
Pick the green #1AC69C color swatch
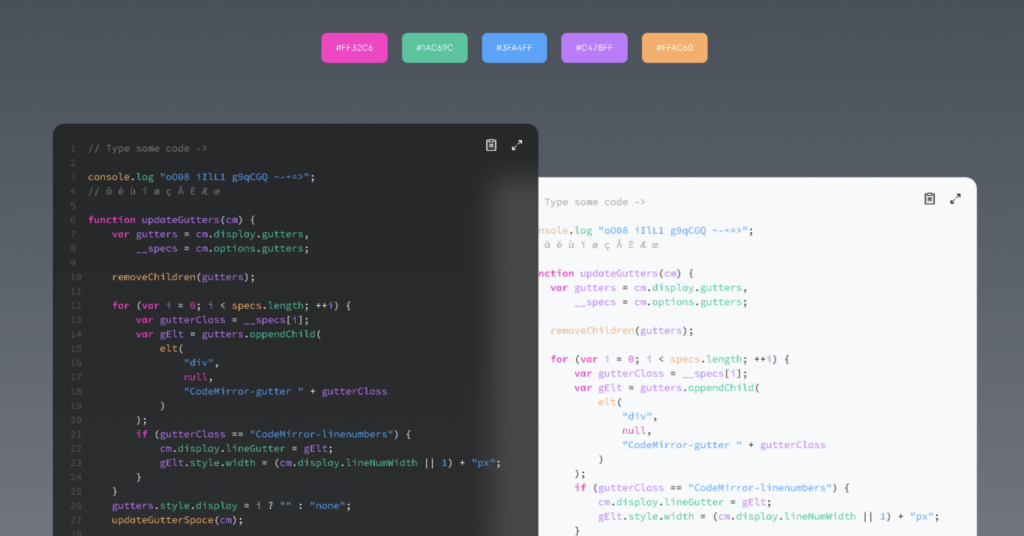[x=435, y=48]
